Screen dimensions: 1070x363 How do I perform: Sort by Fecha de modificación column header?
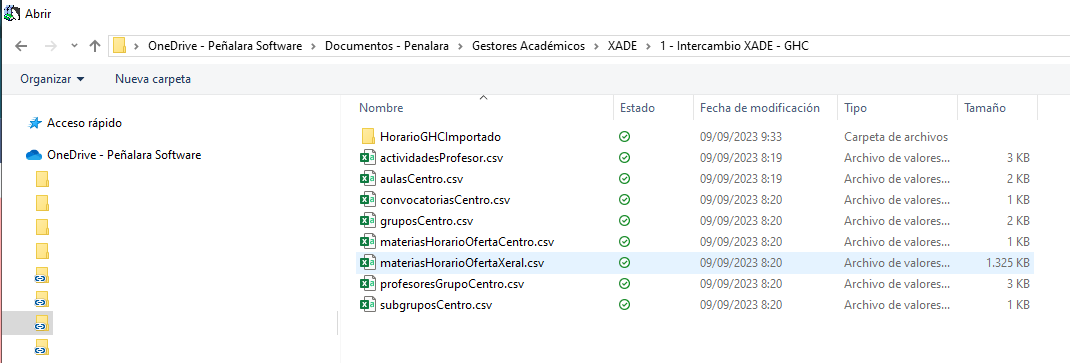(760, 108)
